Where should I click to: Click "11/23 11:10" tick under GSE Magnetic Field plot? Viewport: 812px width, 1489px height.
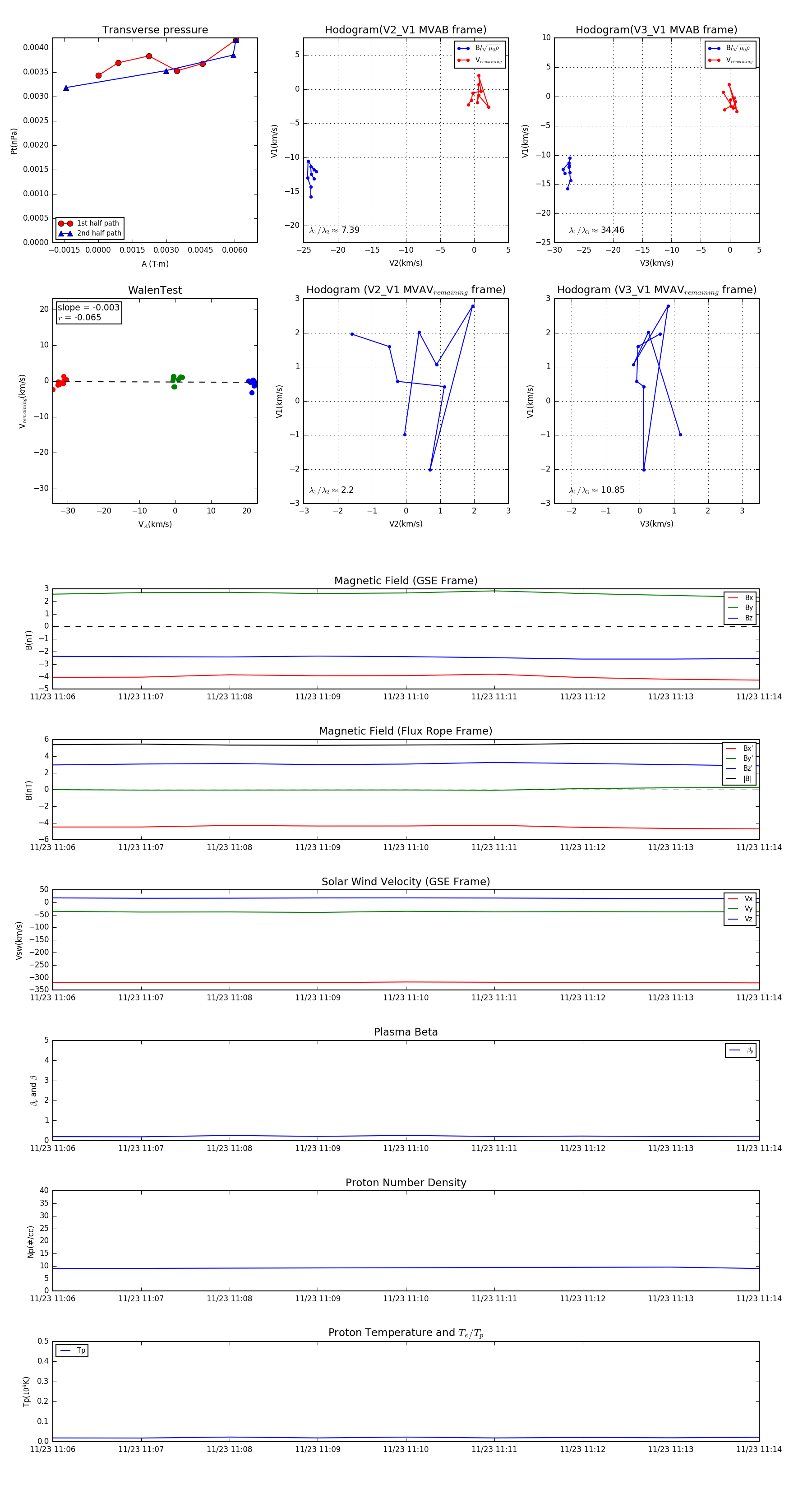pyautogui.click(x=406, y=697)
